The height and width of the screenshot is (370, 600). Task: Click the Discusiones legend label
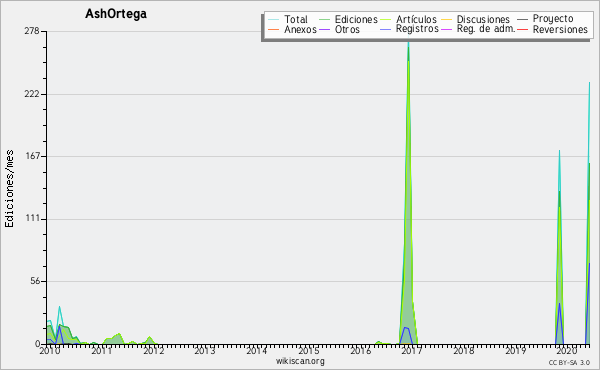[x=483, y=19]
